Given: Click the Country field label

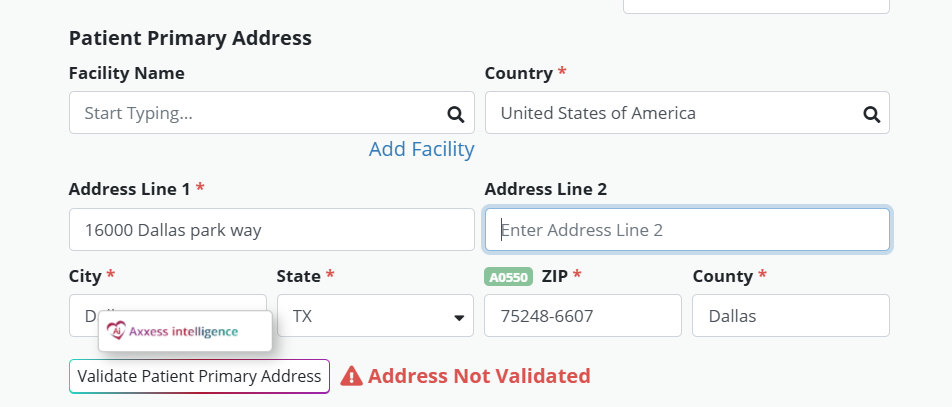Looking at the screenshot, I should [x=518, y=73].
